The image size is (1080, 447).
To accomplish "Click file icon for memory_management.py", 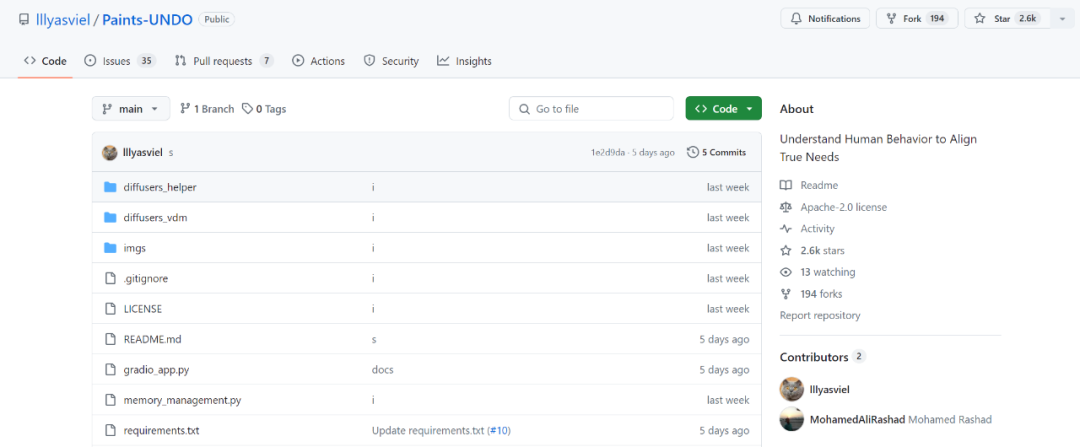I will tap(110, 400).
